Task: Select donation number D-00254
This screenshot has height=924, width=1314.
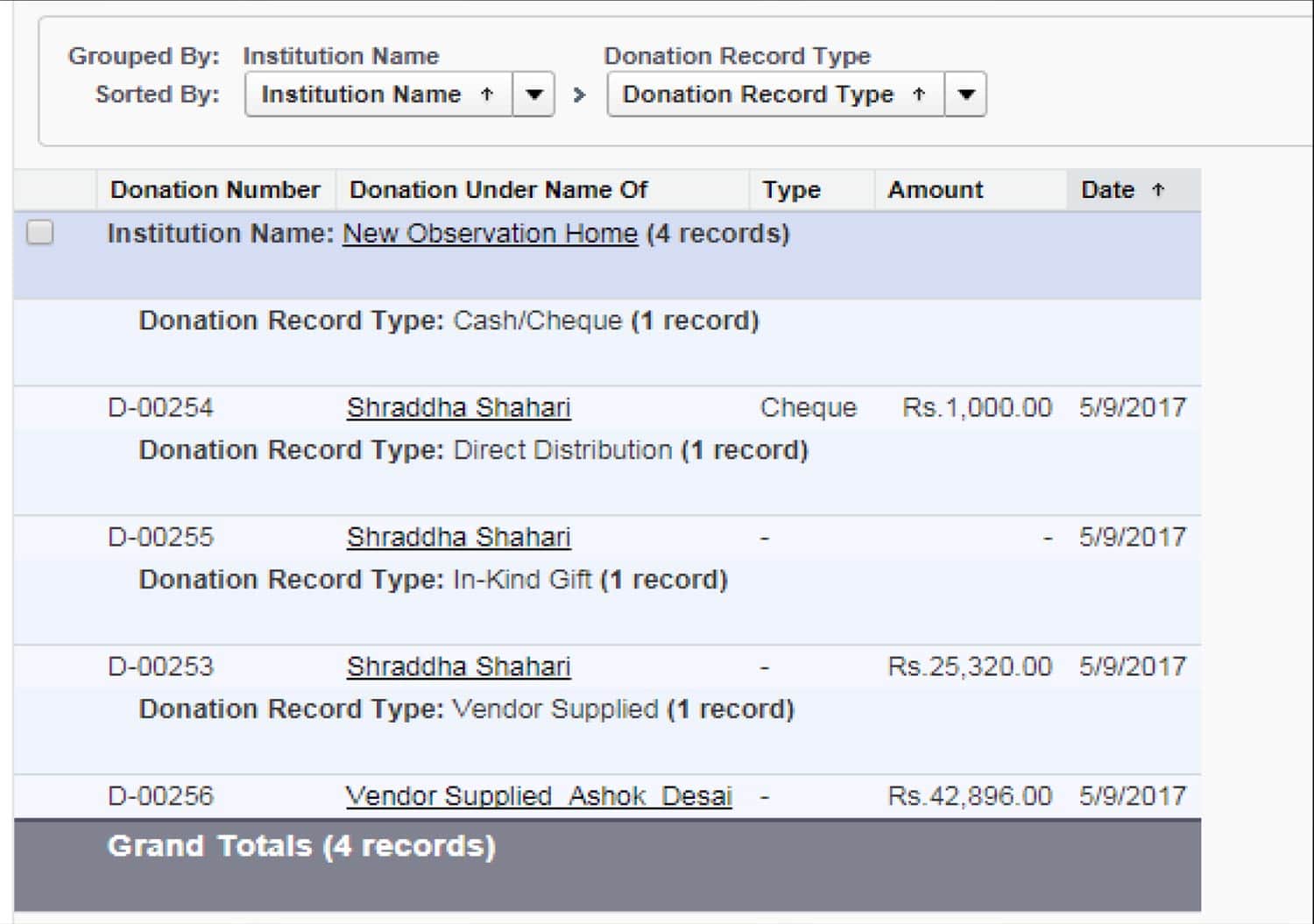Action: point(160,408)
